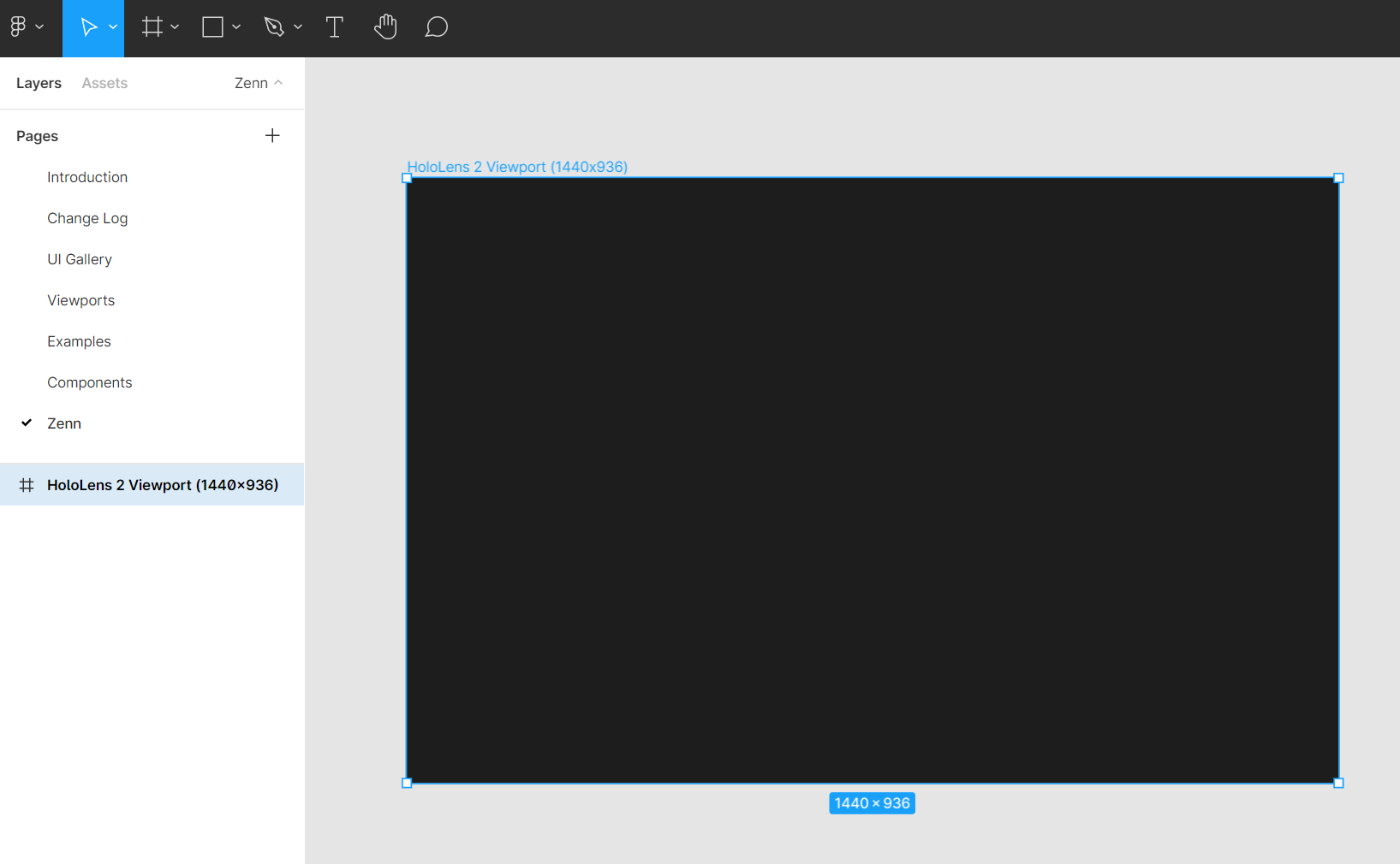The width and height of the screenshot is (1400, 864).
Task: Open Pen tool dropdown chevron
Action: (298, 27)
